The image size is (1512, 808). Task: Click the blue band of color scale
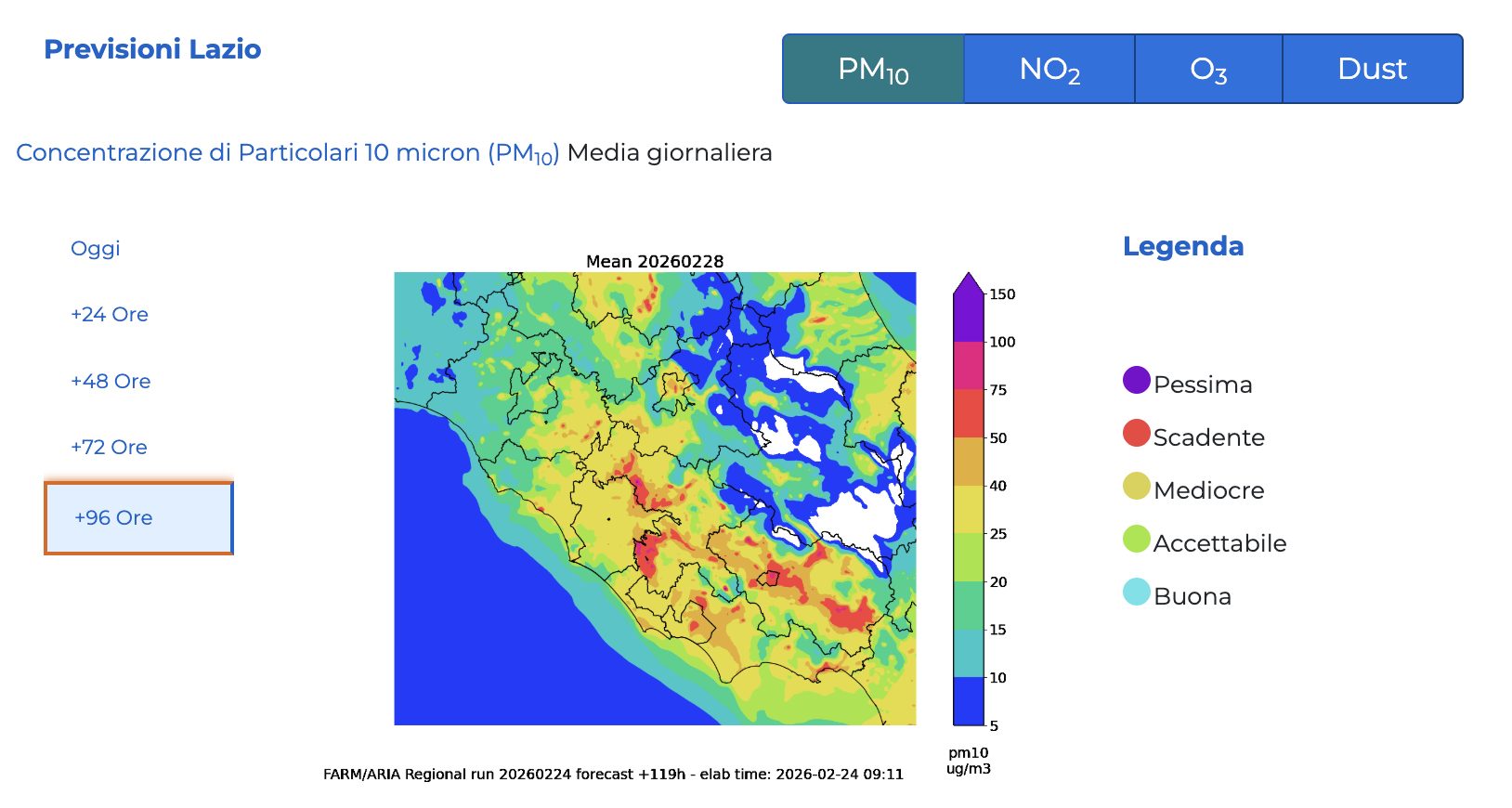(x=968, y=701)
